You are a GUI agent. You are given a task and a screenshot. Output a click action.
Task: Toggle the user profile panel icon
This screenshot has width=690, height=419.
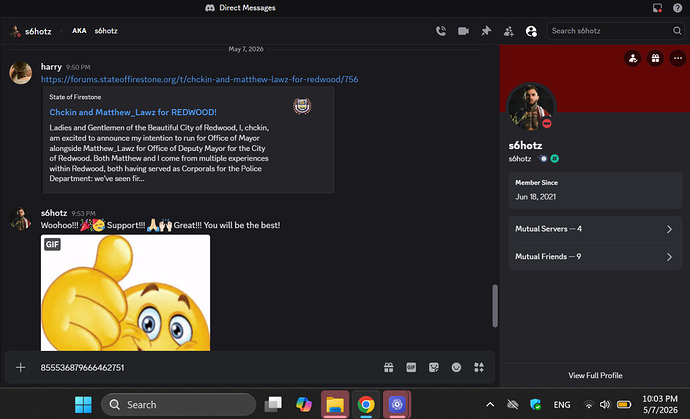(x=531, y=31)
